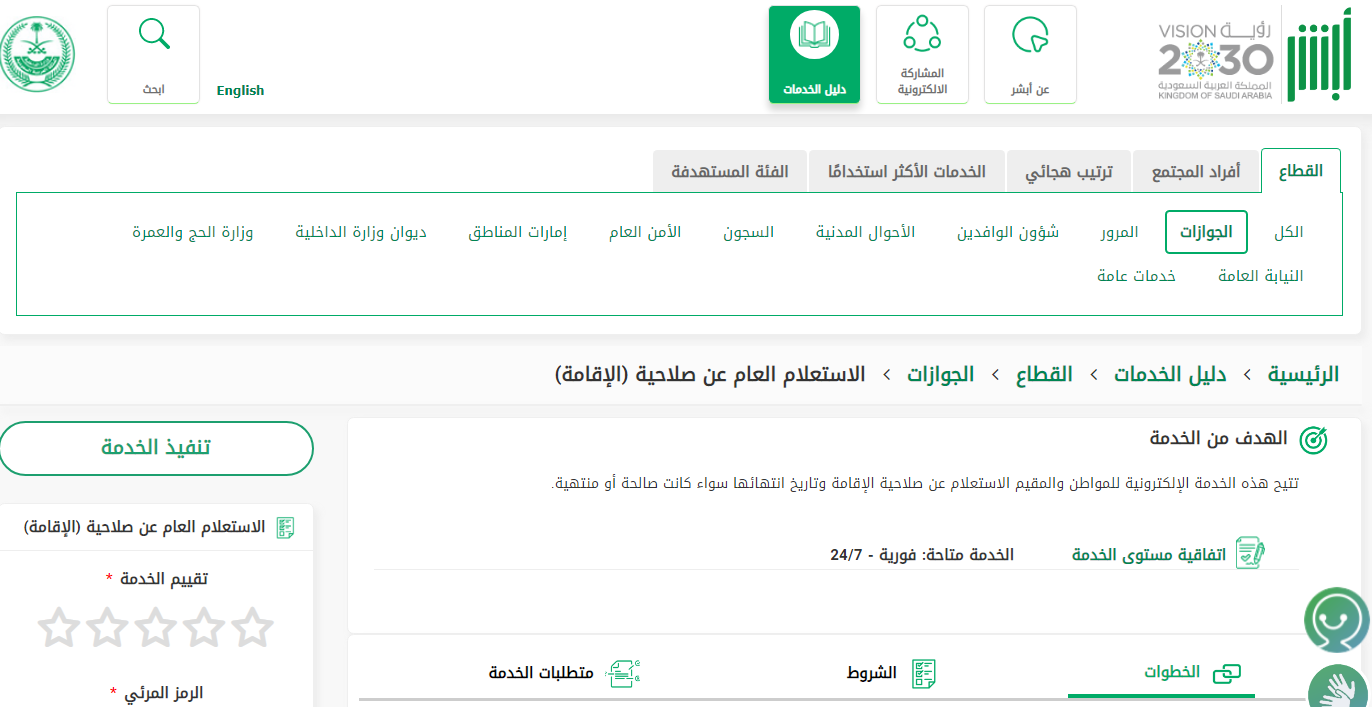This screenshot has width=1372, height=707.
Task: Click the Execute Service button
Action: (x=156, y=447)
